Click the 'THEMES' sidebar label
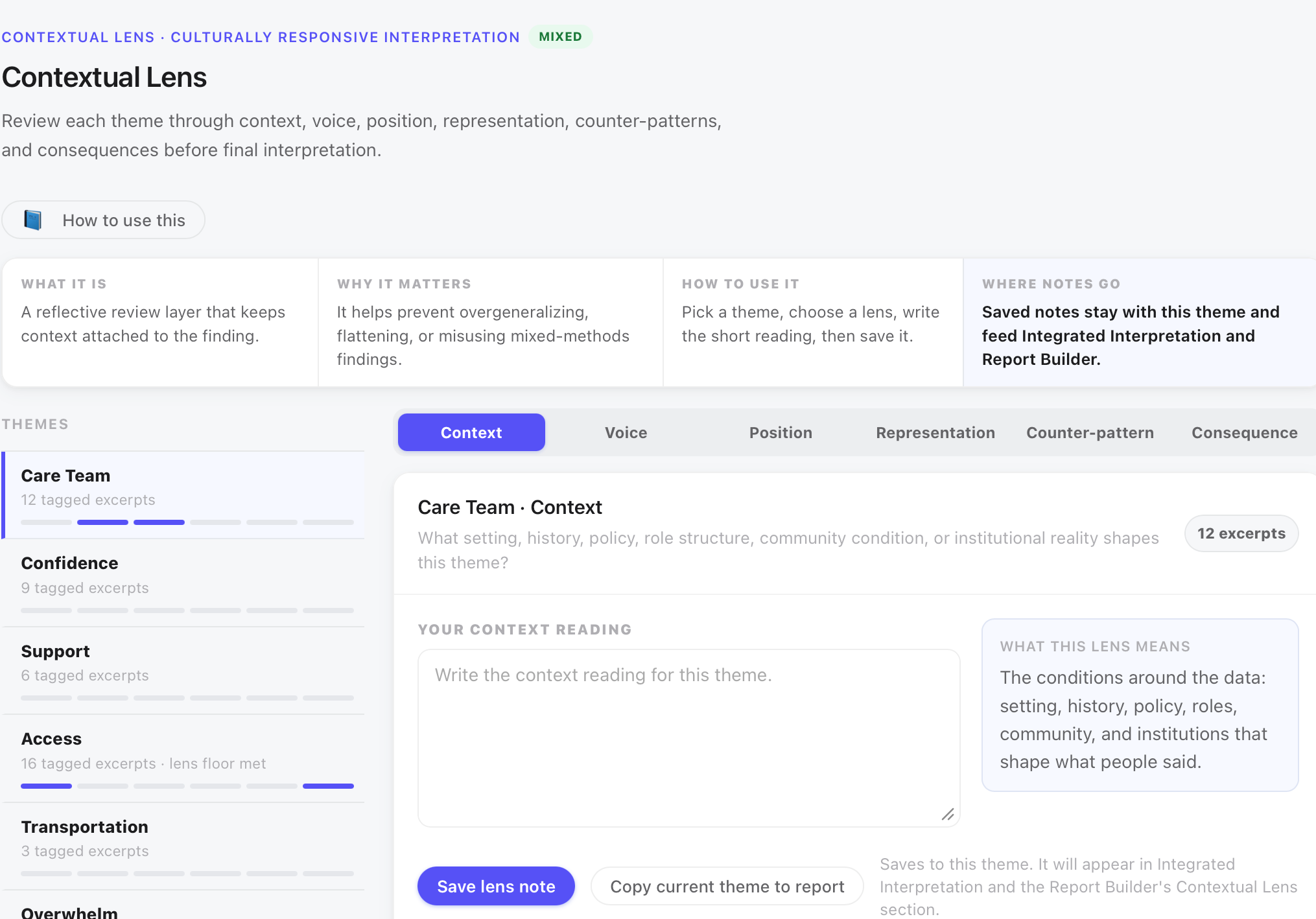Screen dimensions: 1316x919 coord(35,425)
